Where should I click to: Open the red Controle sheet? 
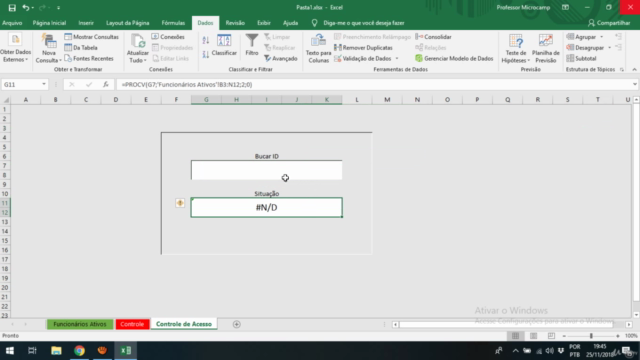[x=132, y=324]
